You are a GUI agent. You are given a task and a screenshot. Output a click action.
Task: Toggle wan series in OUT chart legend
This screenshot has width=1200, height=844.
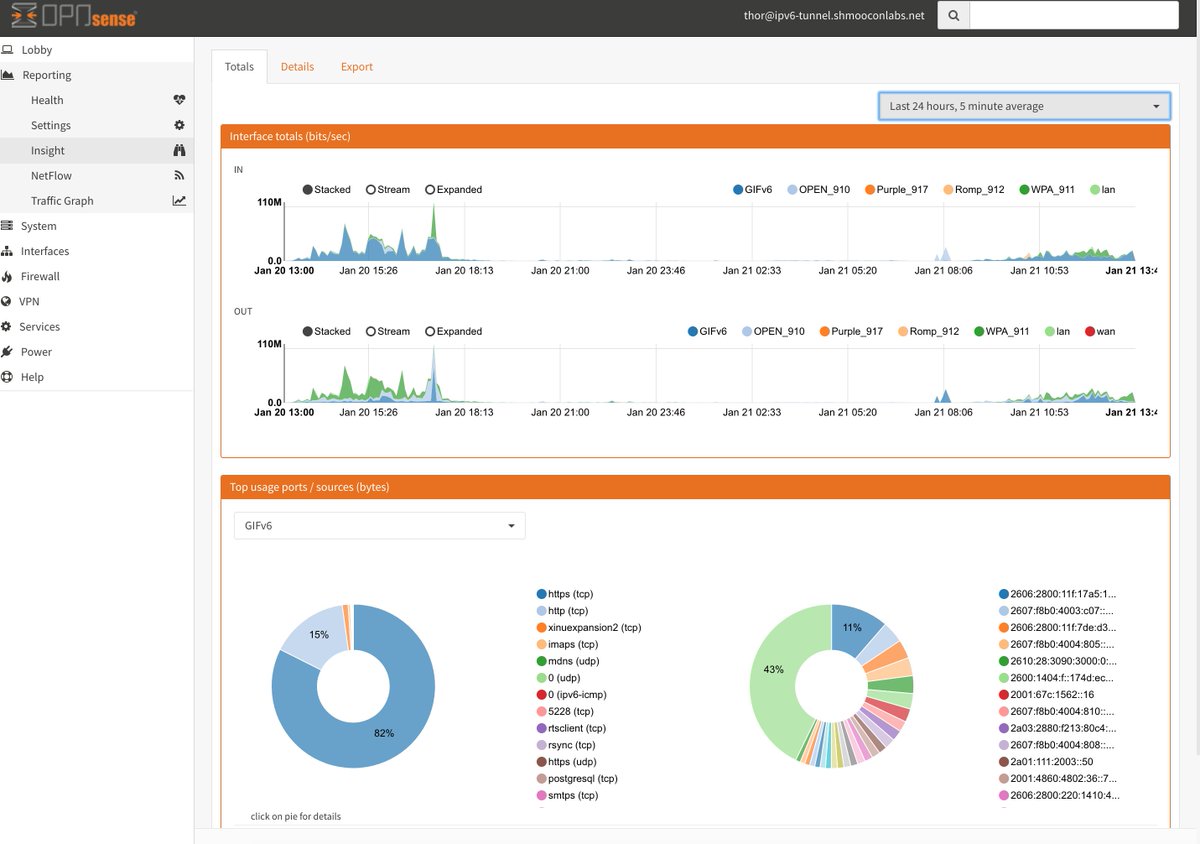pyautogui.click(x=1100, y=331)
